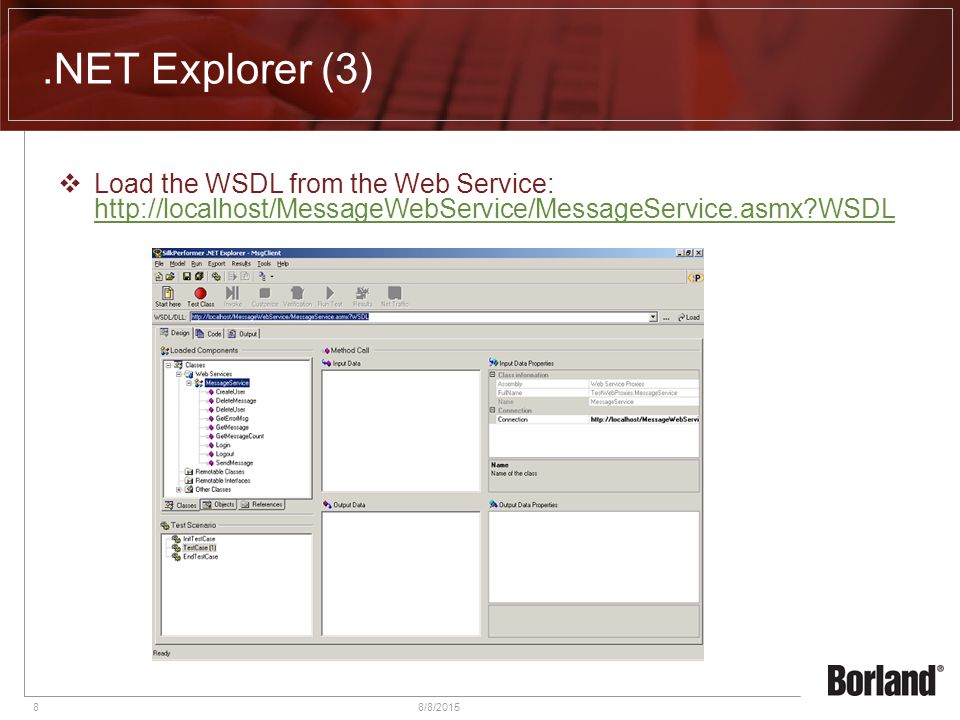Open the MessageService.asmx?WSDL hyperlink on the slide
The height and width of the screenshot is (720, 960).
[494, 209]
